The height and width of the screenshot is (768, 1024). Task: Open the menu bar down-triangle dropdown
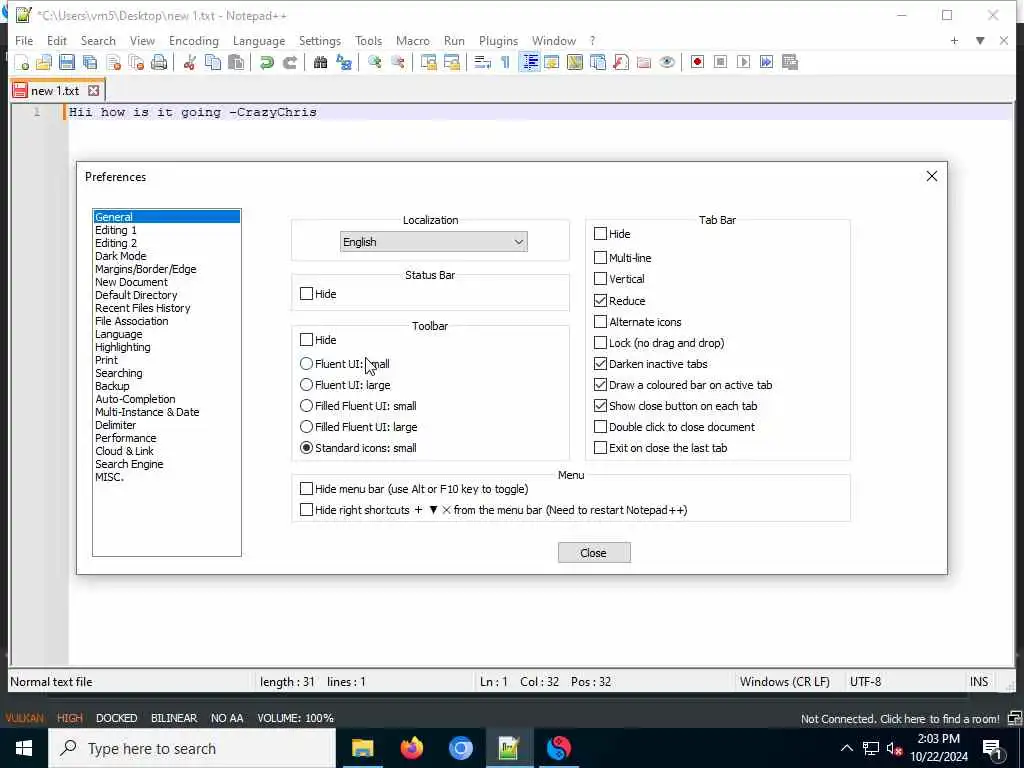pyautogui.click(x=980, y=40)
